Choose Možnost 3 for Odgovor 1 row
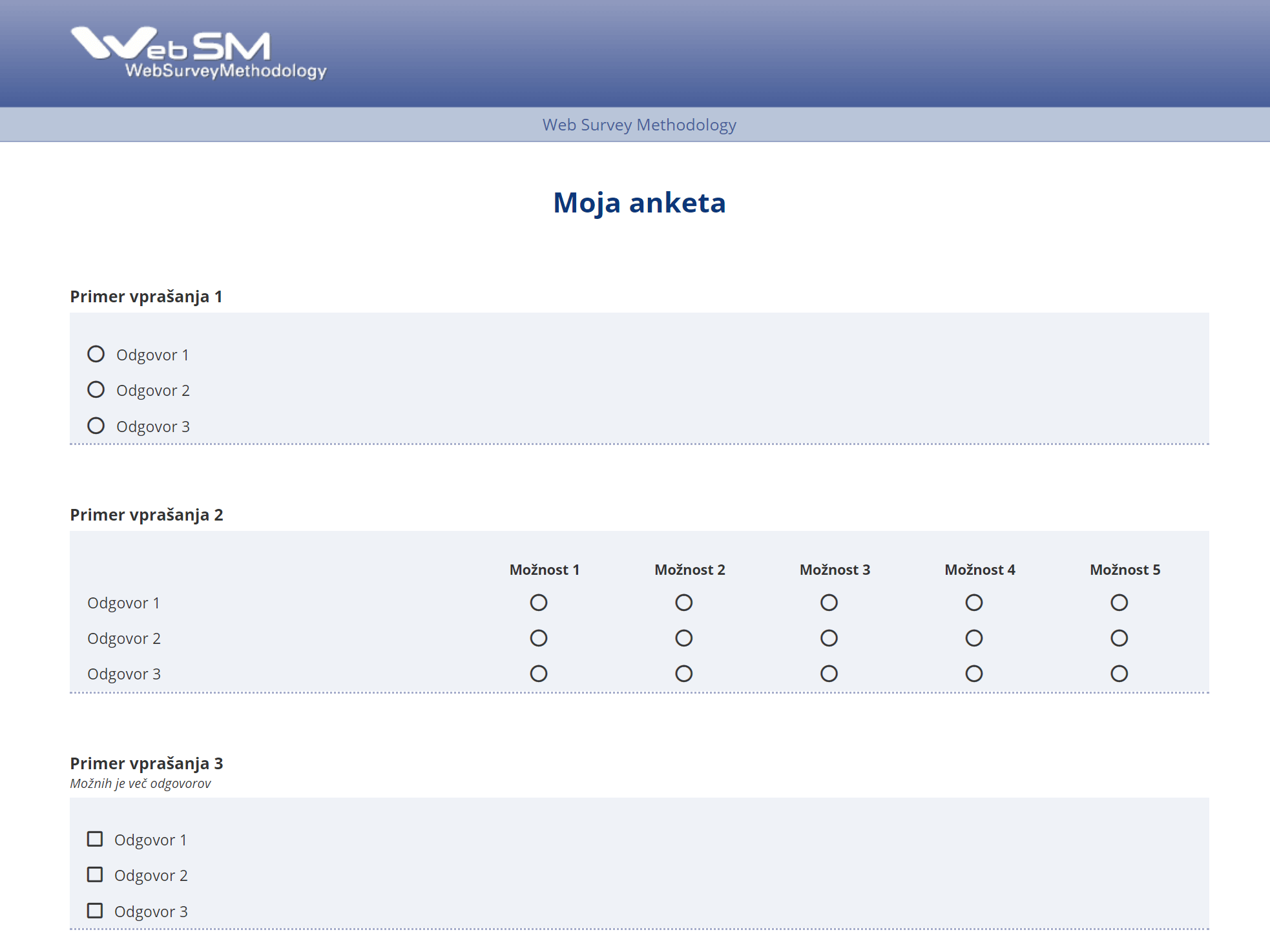 [x=829, y=603]
